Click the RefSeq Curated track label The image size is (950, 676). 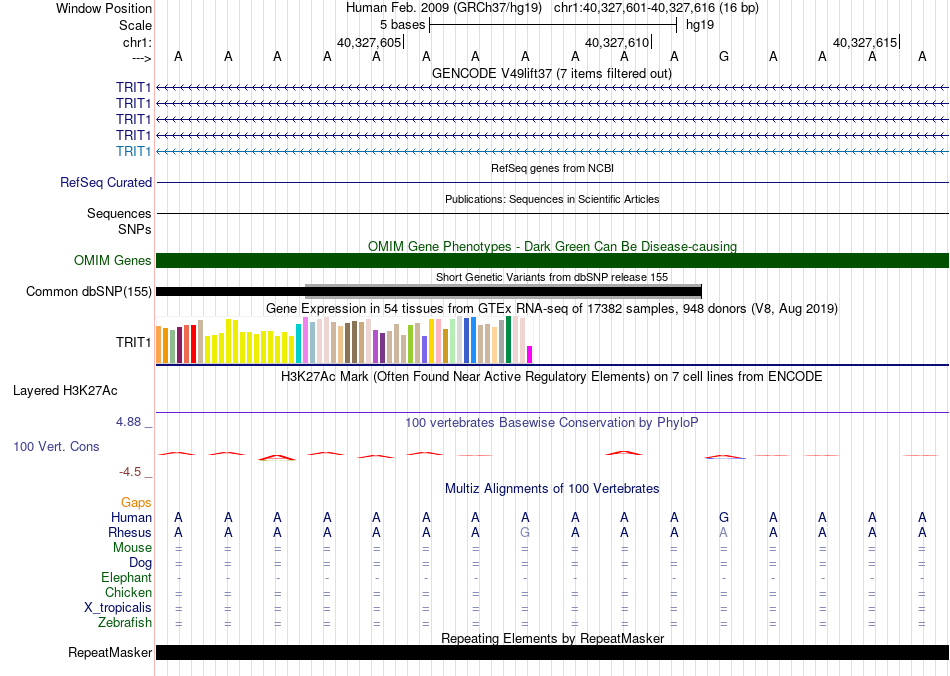(x=106, y=182)
